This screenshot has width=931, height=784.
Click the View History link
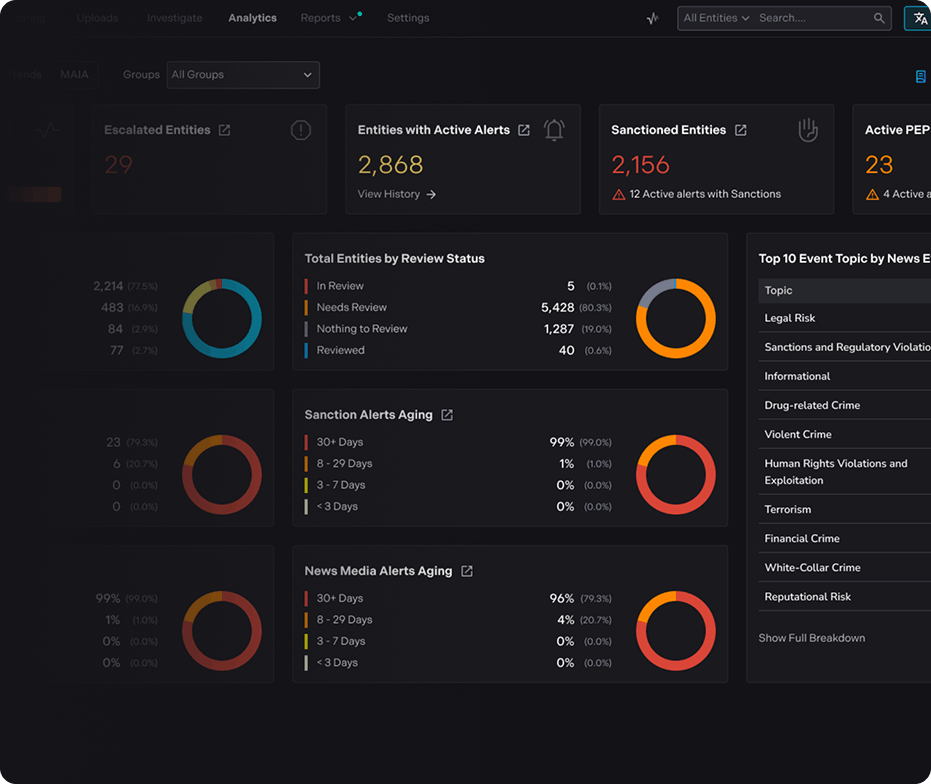(396, 194)
